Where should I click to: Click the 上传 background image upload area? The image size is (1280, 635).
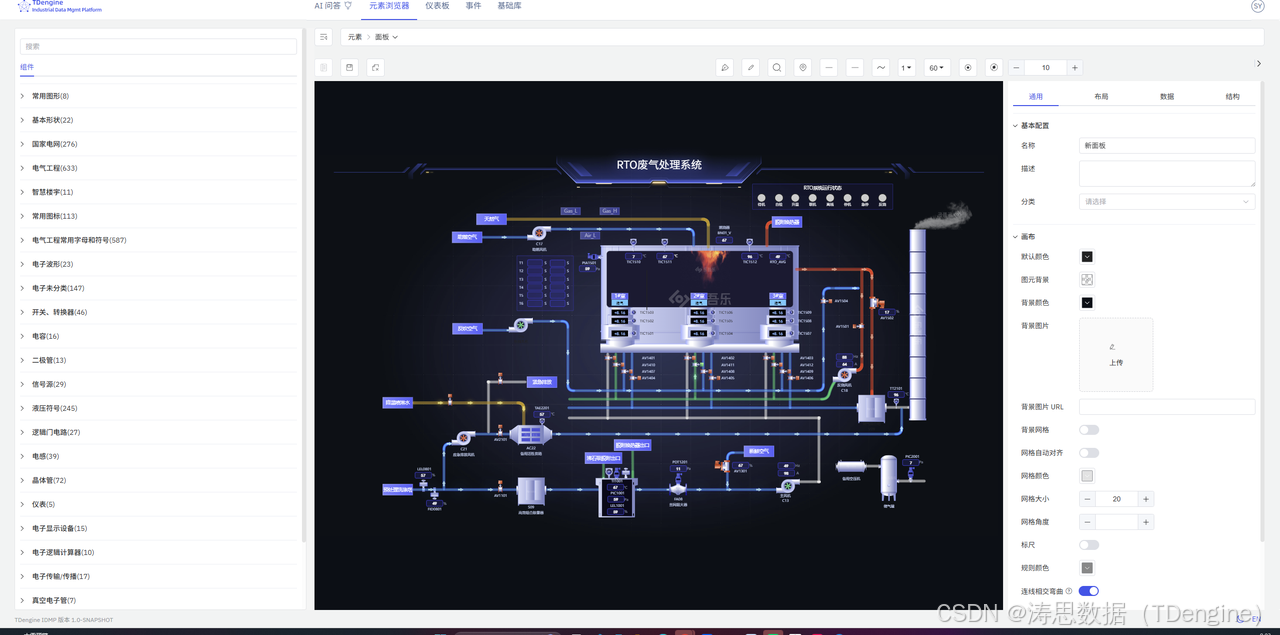pyautogui.click(x=1116, y=355)
